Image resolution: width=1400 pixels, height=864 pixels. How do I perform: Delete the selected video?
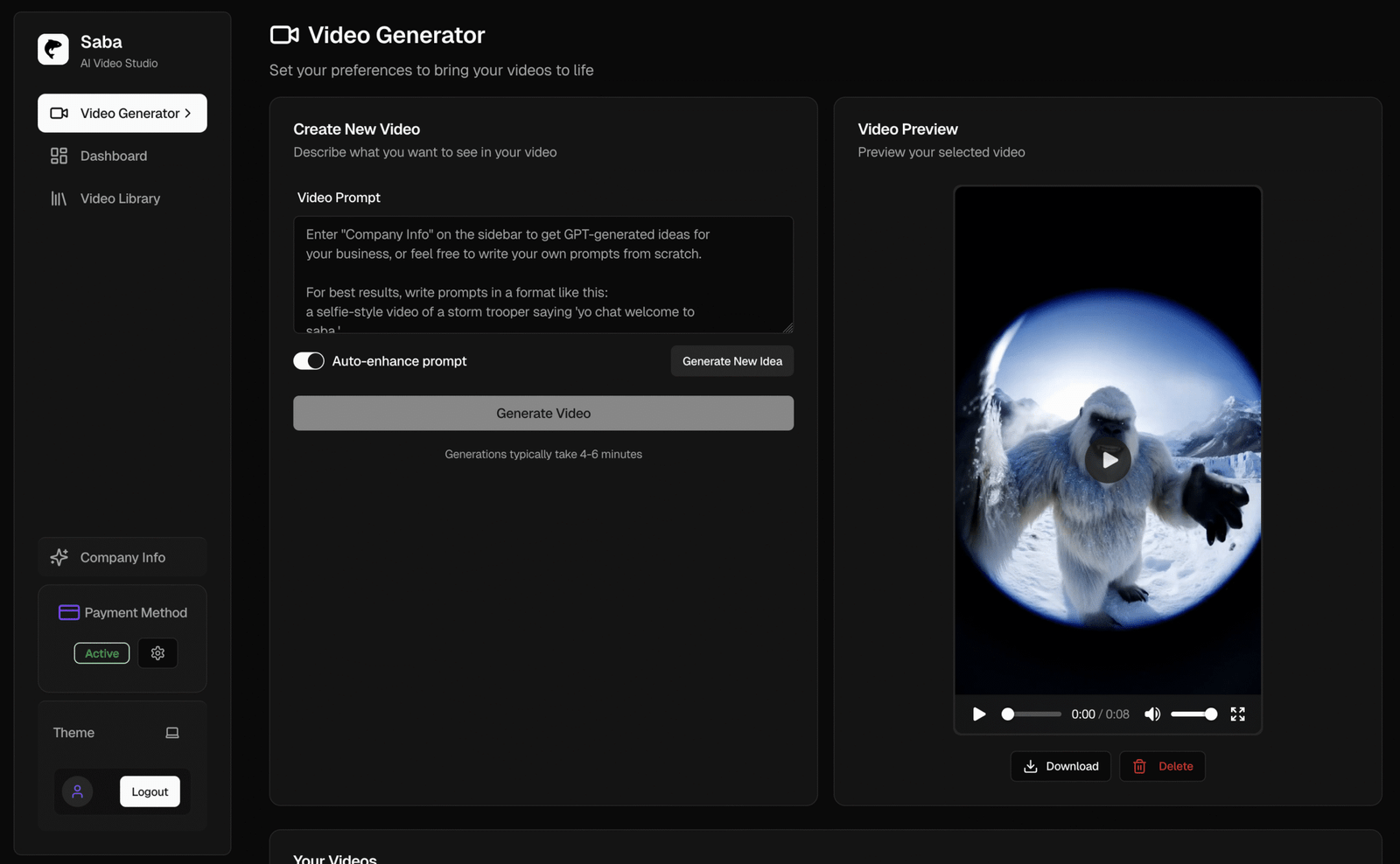[1162, 766]
